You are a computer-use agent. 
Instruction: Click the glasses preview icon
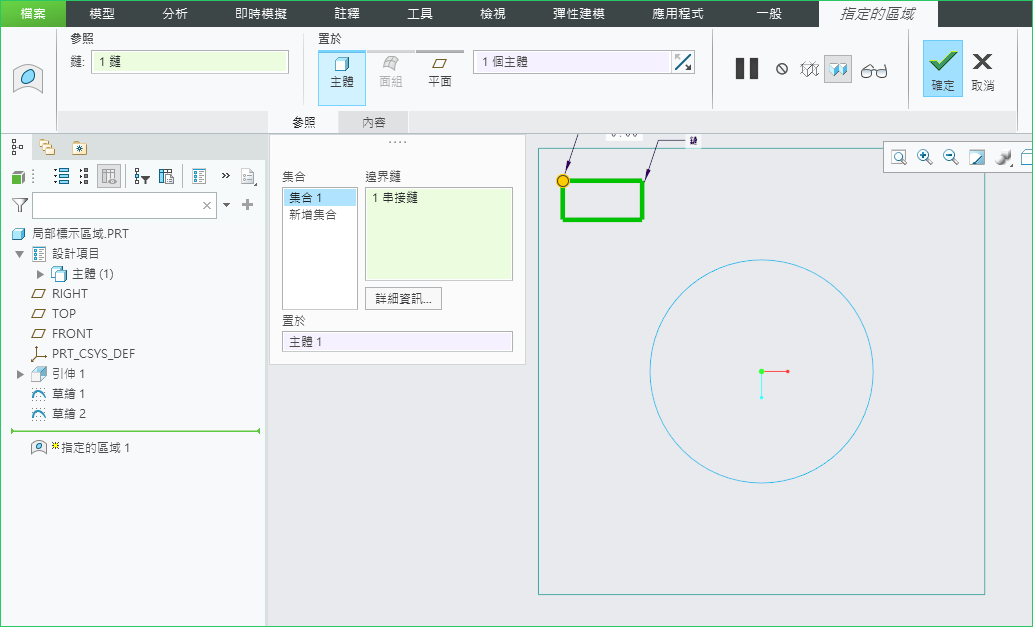tap(874, 70)
